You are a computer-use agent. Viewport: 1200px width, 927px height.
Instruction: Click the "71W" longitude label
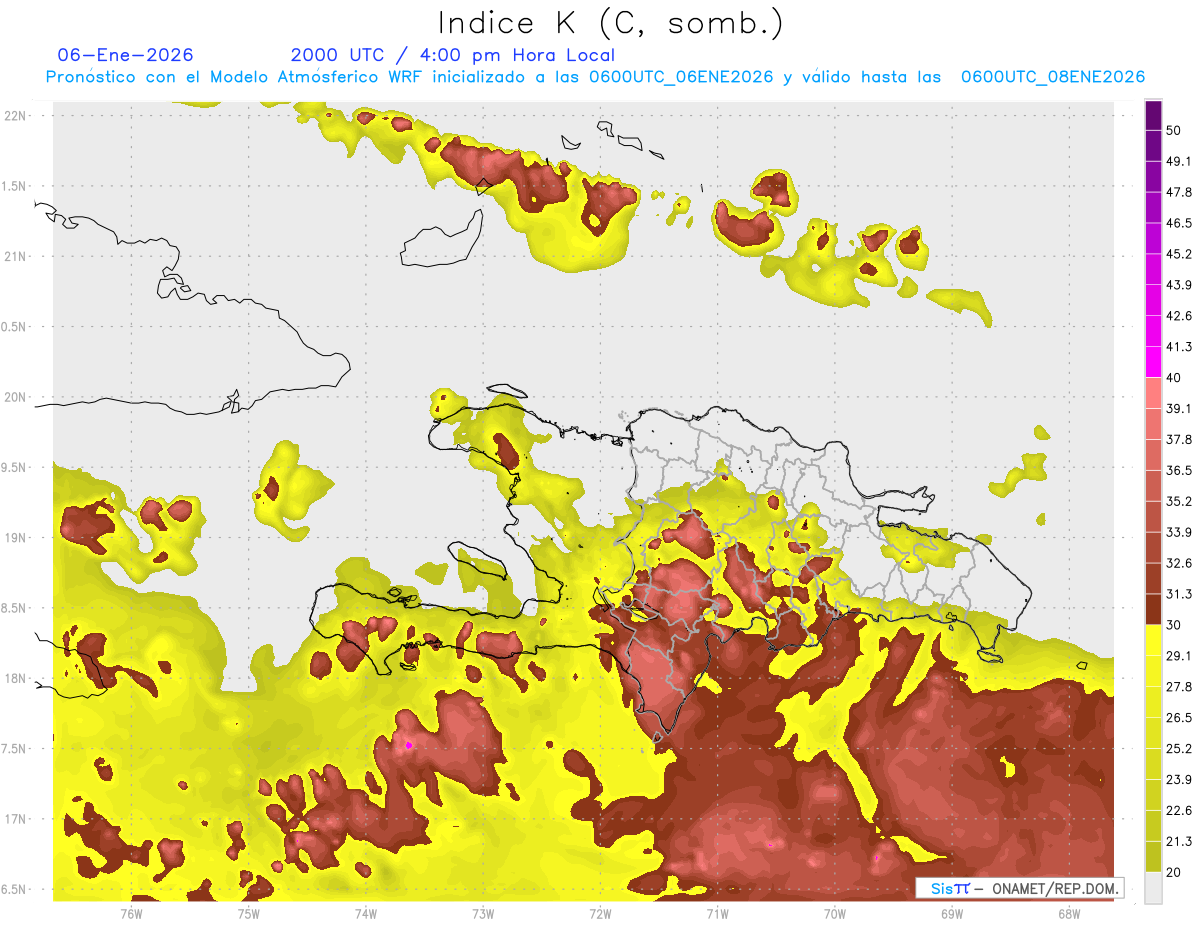pos(717,913)
